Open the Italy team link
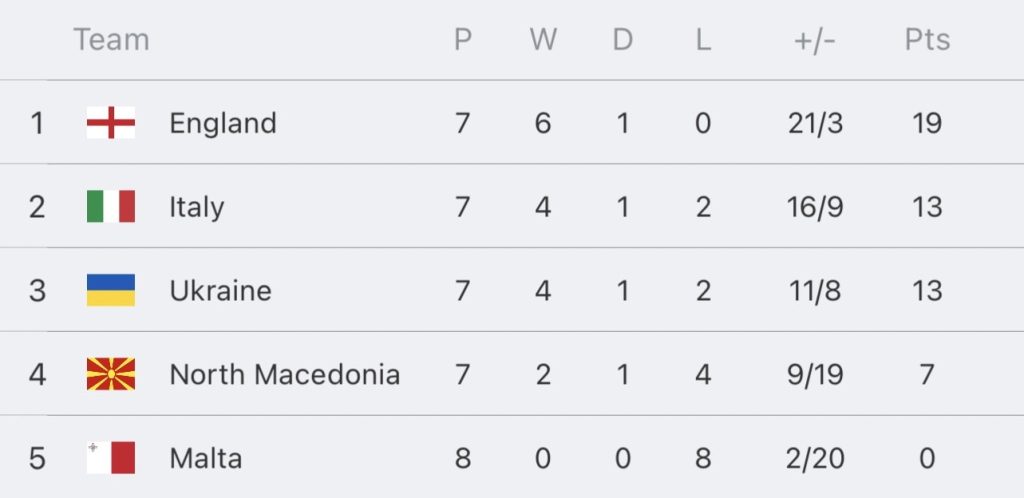The height and width of the screenshot is (498, 1024). tap(197, 208)
